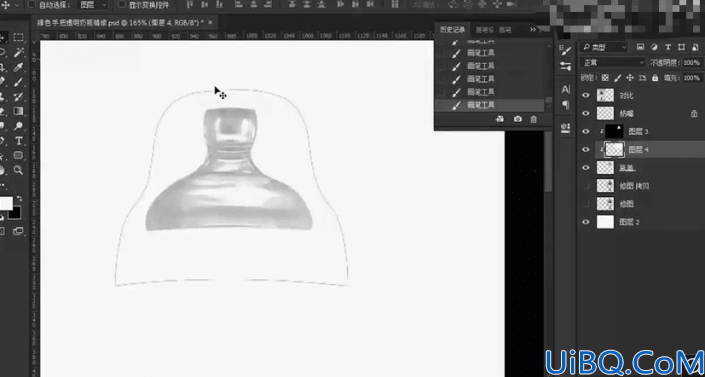The image size is (705, 377).
Task: Close the open .psd document tab
Action: 210,22
